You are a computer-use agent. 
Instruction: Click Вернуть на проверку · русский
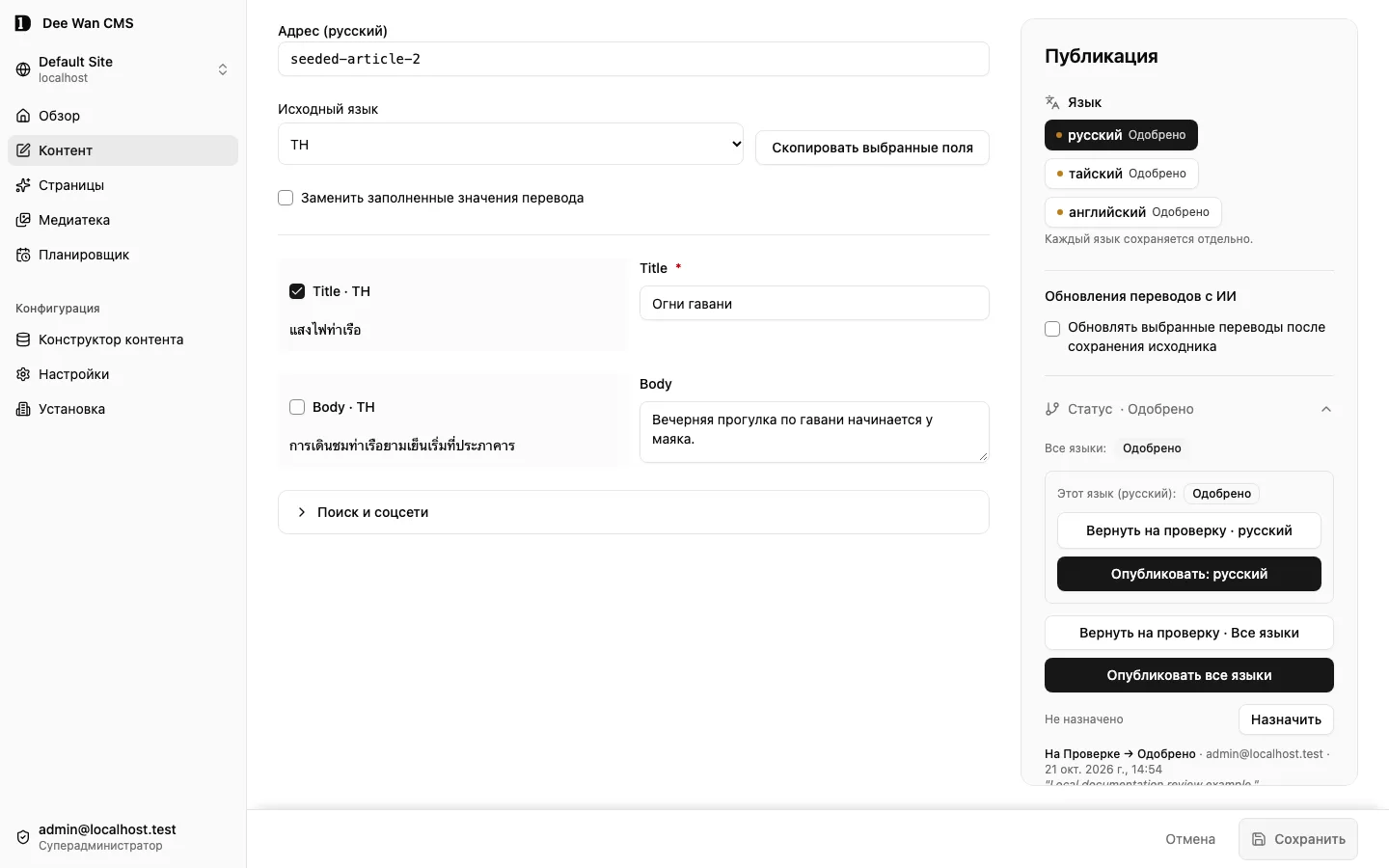pyautogui.click(x=1189, y=530)
